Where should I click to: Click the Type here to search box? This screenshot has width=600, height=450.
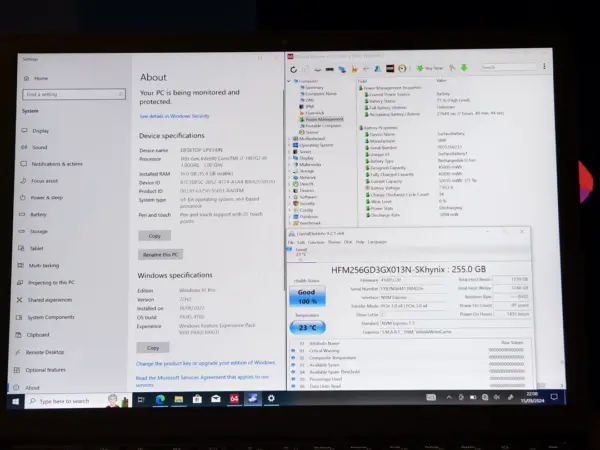pos(78,401)
